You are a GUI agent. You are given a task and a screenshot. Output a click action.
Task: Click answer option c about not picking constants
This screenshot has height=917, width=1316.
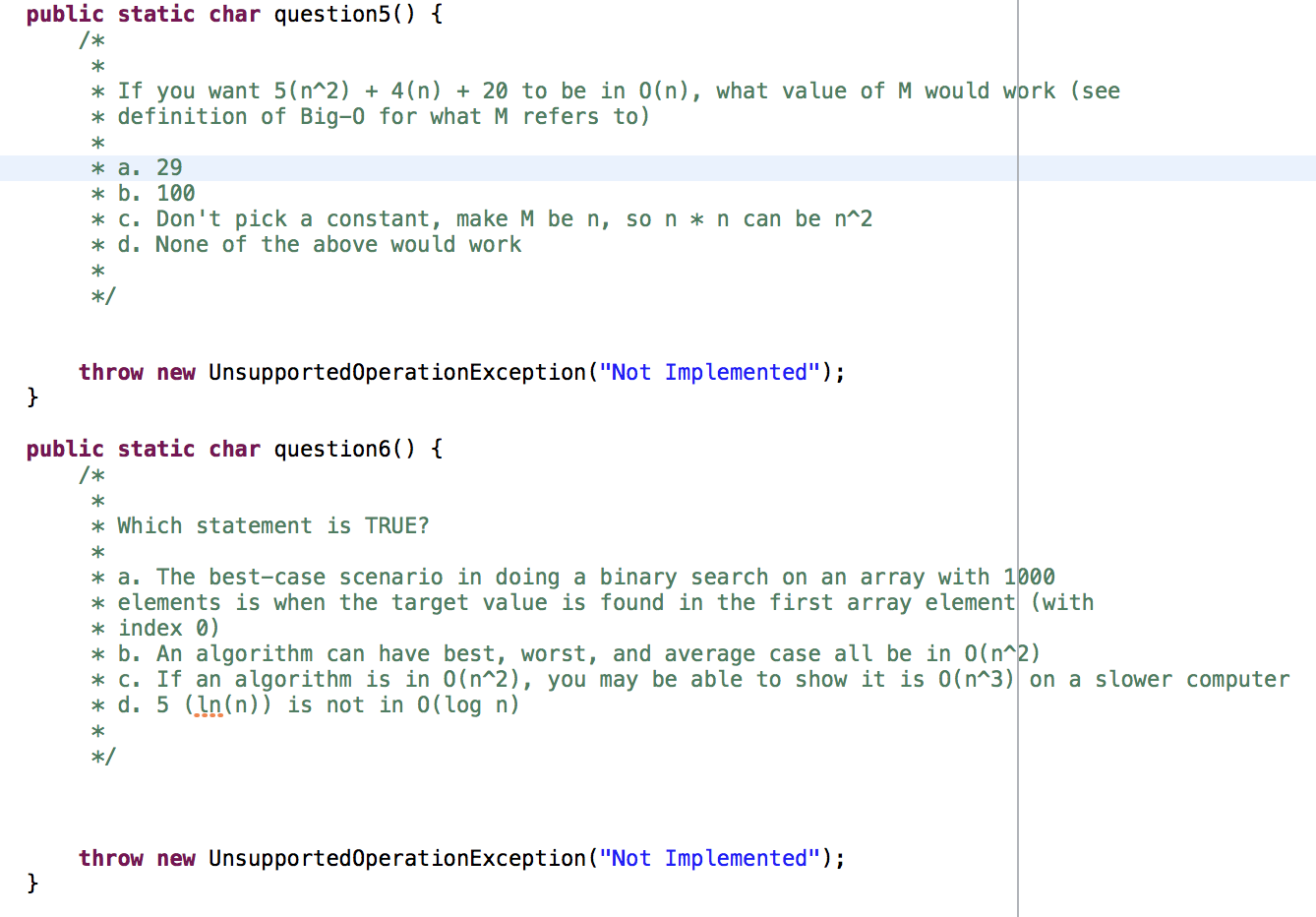(x=393, y=218)
